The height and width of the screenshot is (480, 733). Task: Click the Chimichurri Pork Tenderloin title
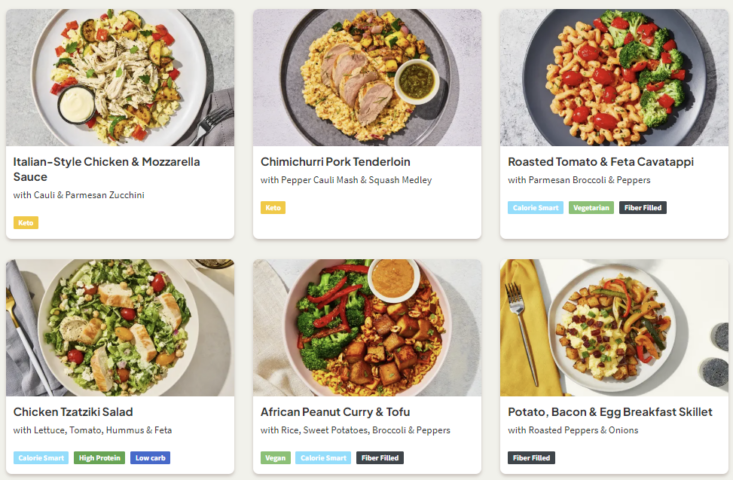pyautogui.click(x=335, y=161)
